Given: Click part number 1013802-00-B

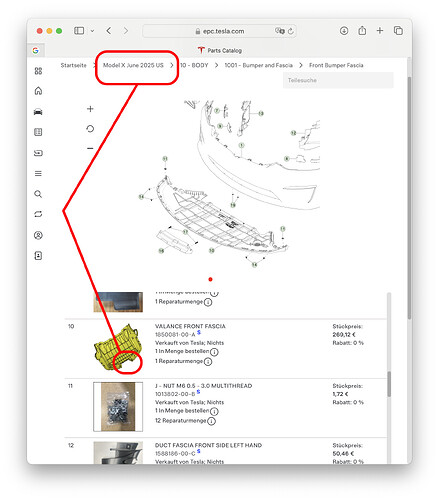Looking at the screenshot, I should pyautogui.click(x=175, y=394).
